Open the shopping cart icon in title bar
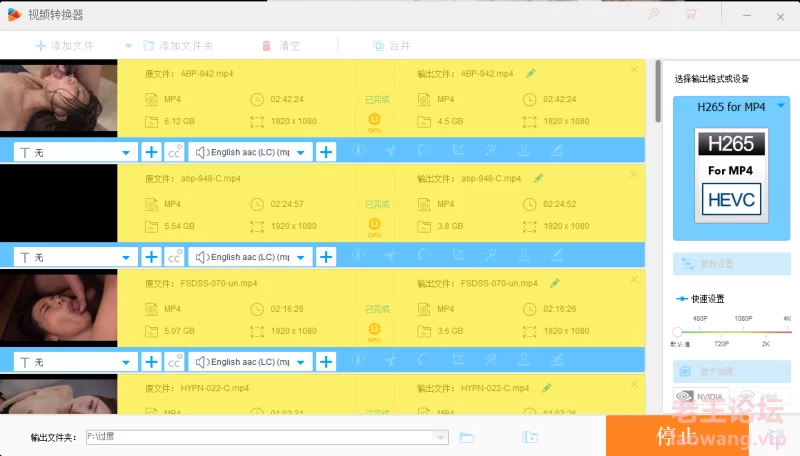The image size is (800, 456). pyautogui.click(x=691, y=14)
